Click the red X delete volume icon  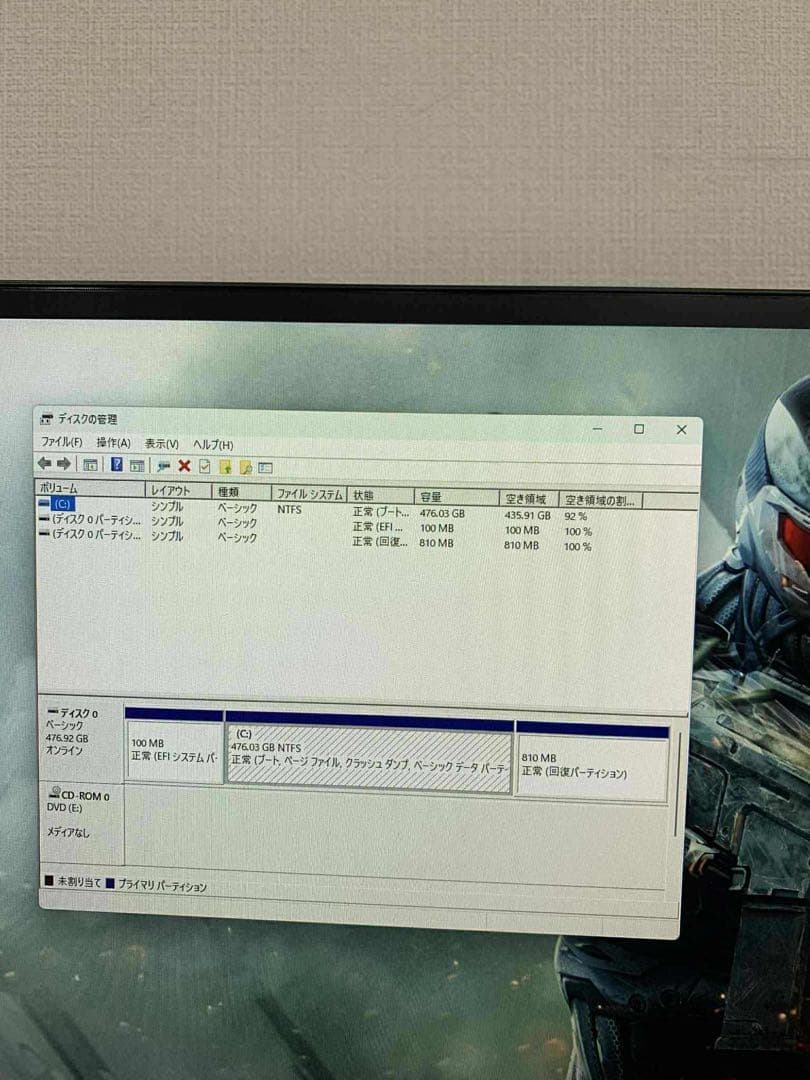click(x=183, y=466)
